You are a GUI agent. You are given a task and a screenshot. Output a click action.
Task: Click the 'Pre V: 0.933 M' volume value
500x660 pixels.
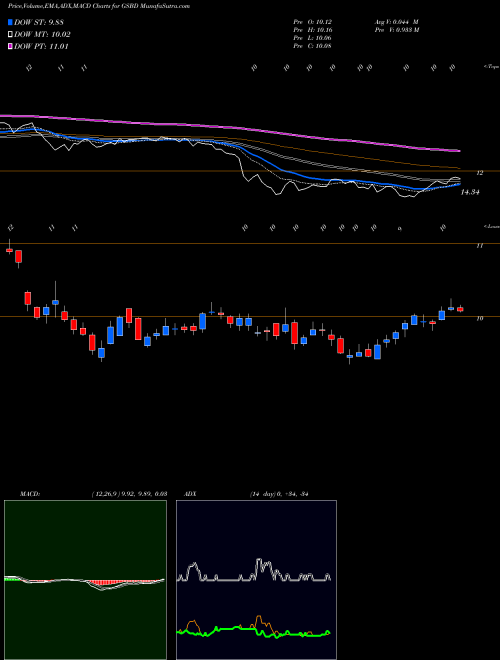tap(396, 30)
